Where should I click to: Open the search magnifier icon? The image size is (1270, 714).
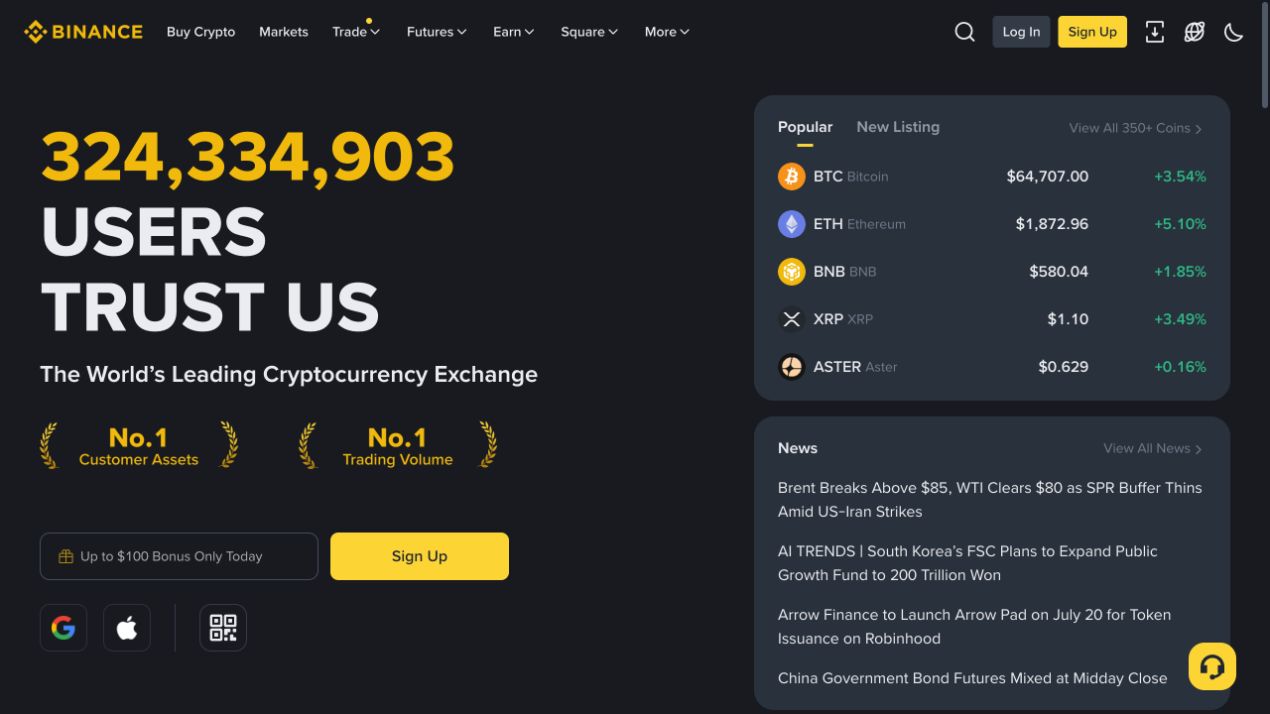[964, 32]
